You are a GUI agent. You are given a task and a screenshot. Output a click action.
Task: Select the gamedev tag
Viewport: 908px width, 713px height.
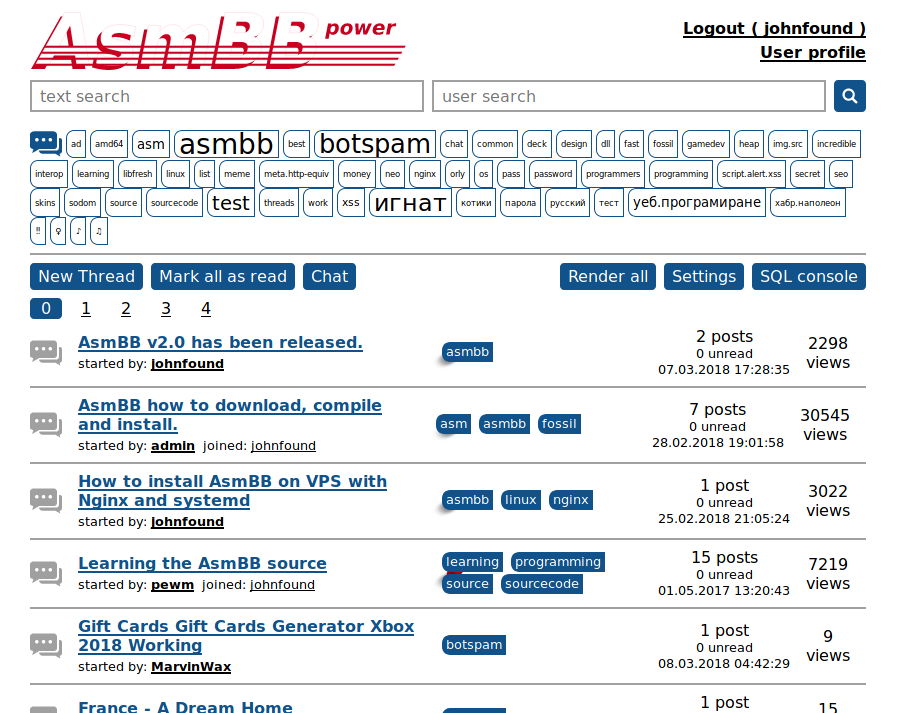[706, 144]
